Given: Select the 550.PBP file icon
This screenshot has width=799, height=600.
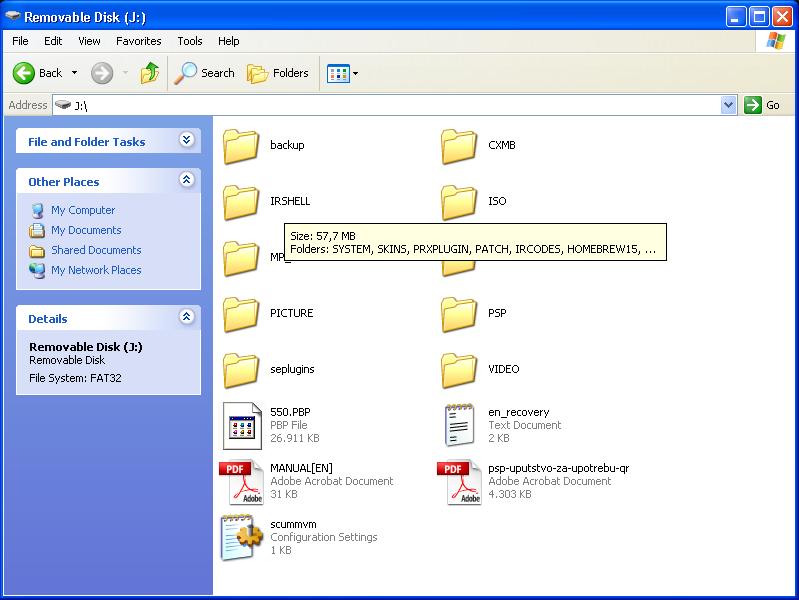Looking at the screenshot, I should [242, 426].
